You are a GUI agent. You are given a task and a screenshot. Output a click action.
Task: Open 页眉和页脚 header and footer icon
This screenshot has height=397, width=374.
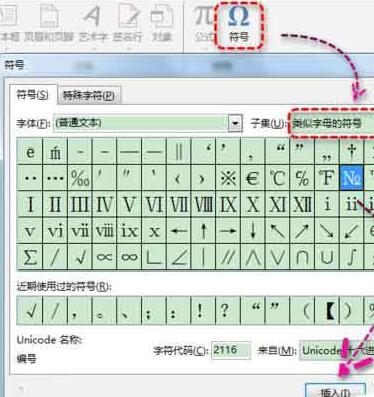point(49,24)
